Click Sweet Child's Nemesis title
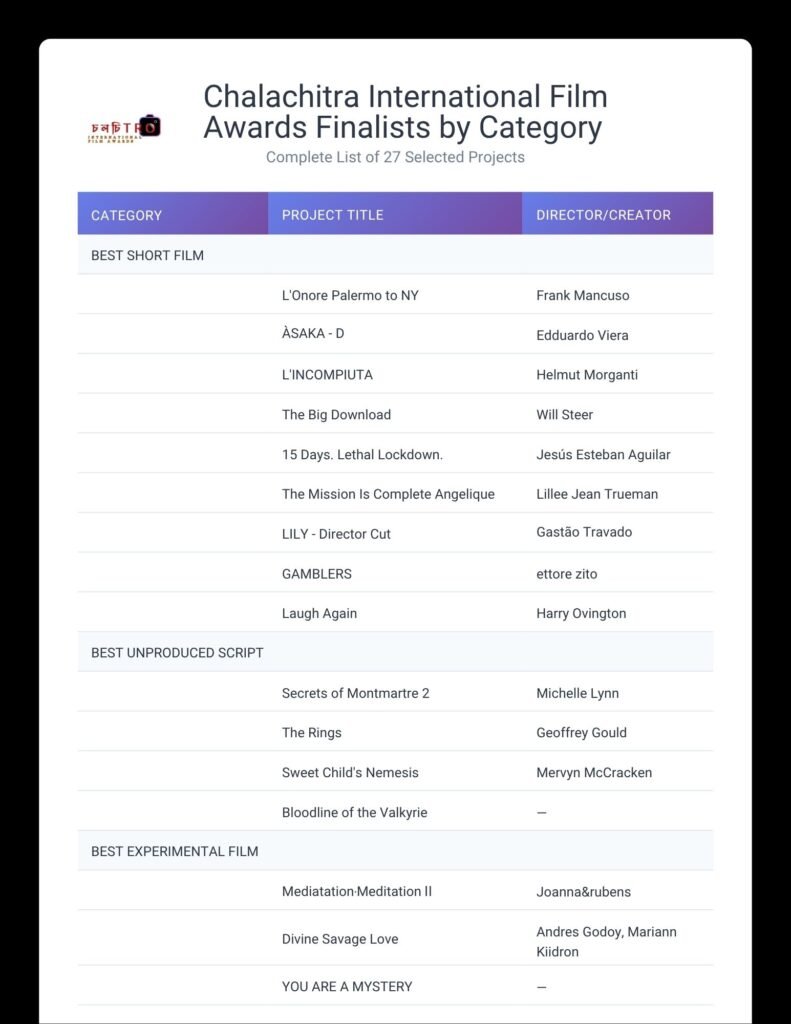Viewport: 791px width, 1024px height. click(x=350, y=772)
